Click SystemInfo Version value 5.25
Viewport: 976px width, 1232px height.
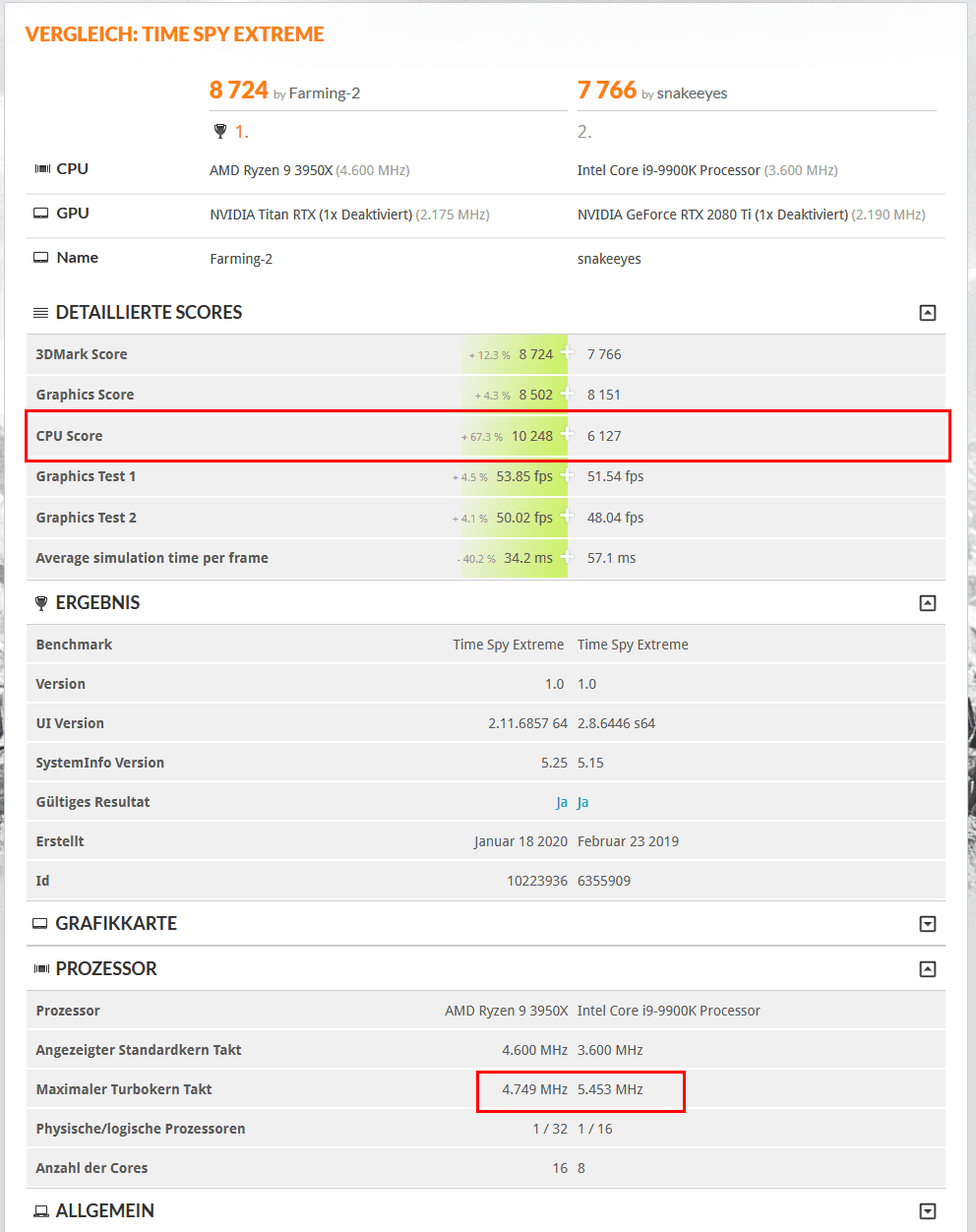(x=555, y=763)
